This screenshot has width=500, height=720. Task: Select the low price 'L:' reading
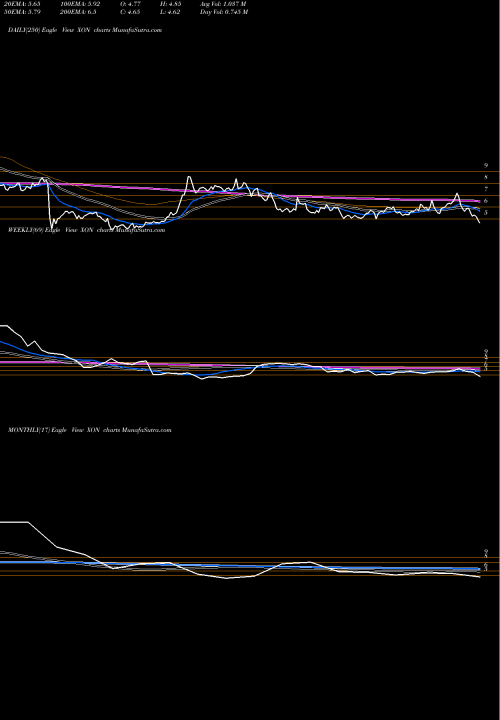[170, 12]
